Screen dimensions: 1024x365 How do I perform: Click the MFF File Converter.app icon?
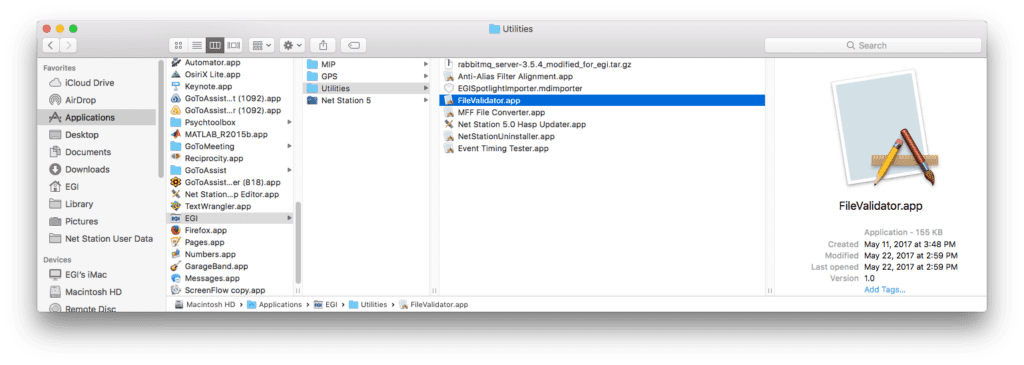pos(448,112)
